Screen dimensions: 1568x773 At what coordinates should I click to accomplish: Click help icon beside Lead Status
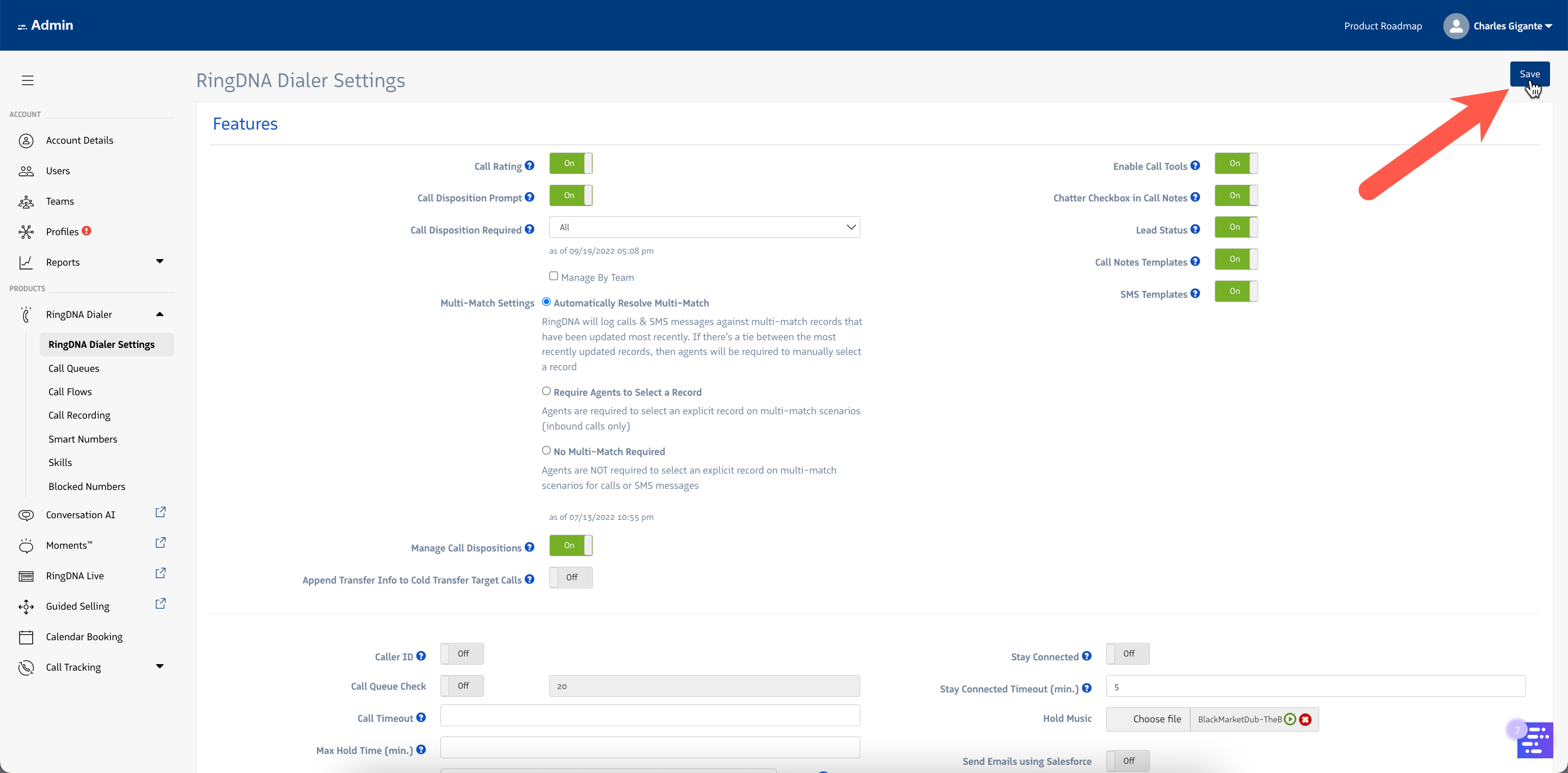pos(1196,230)
